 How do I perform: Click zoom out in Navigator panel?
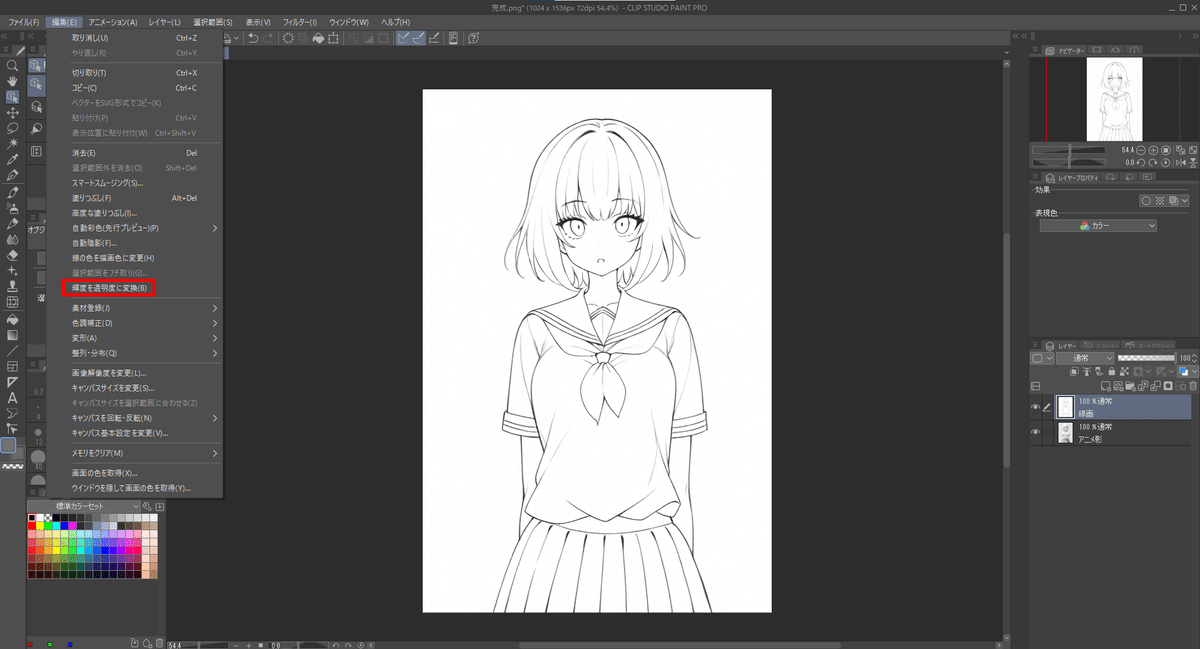(x=1141, y=150)
